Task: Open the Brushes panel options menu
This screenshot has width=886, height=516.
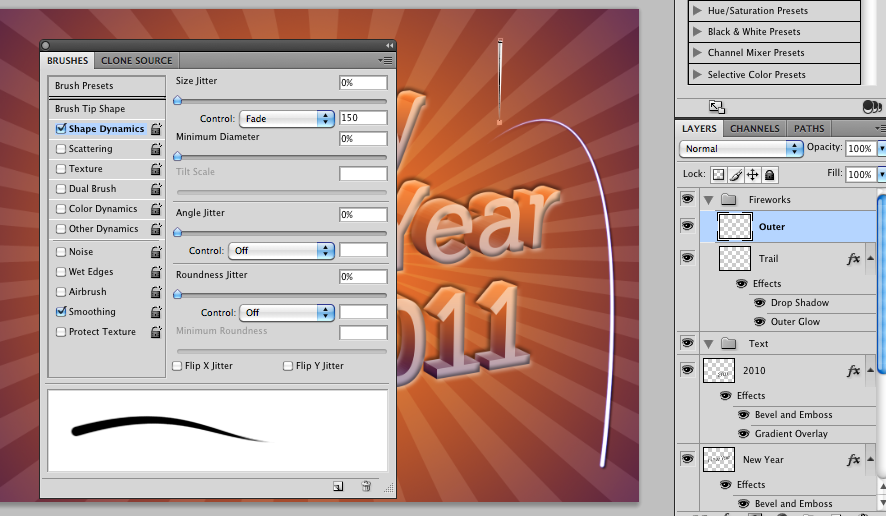Action: coord(385,60)
